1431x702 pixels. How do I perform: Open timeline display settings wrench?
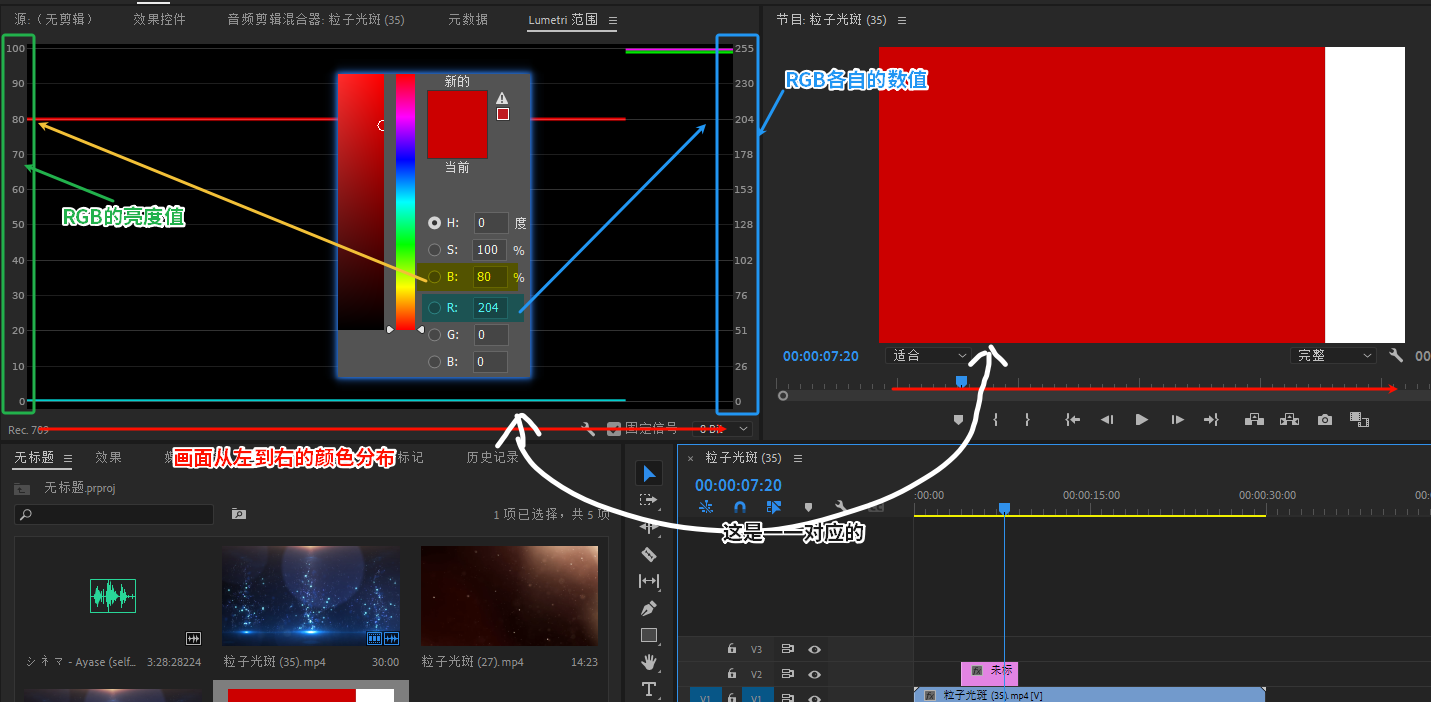pyautogui.click(x=842, y=507)
